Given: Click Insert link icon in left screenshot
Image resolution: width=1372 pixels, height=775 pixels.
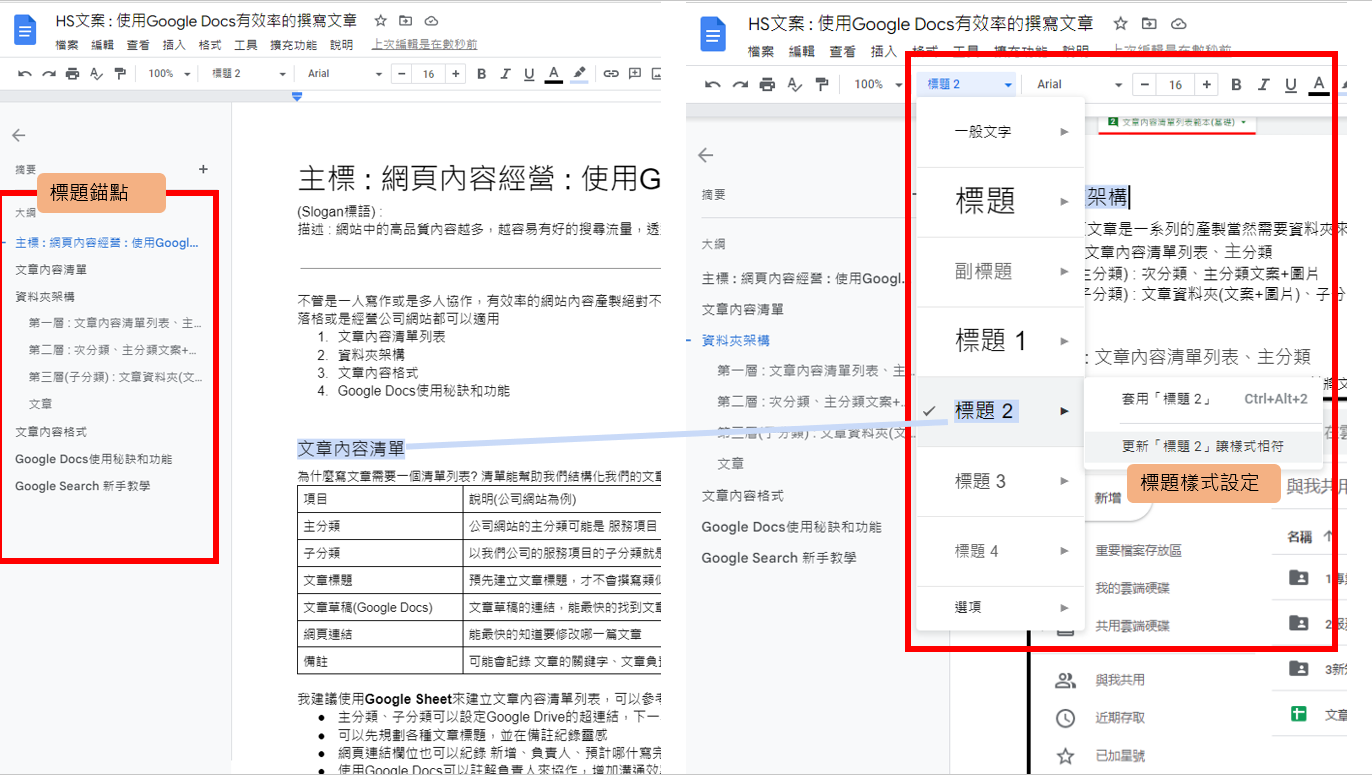Looking at the screenshot, I should [610, 74].
